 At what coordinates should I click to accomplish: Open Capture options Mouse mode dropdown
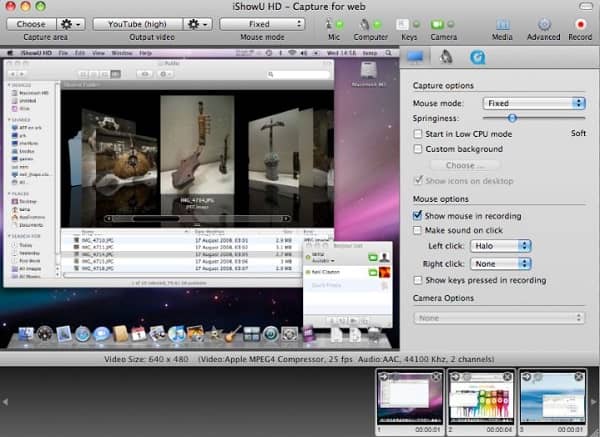[x=534, y=103]
